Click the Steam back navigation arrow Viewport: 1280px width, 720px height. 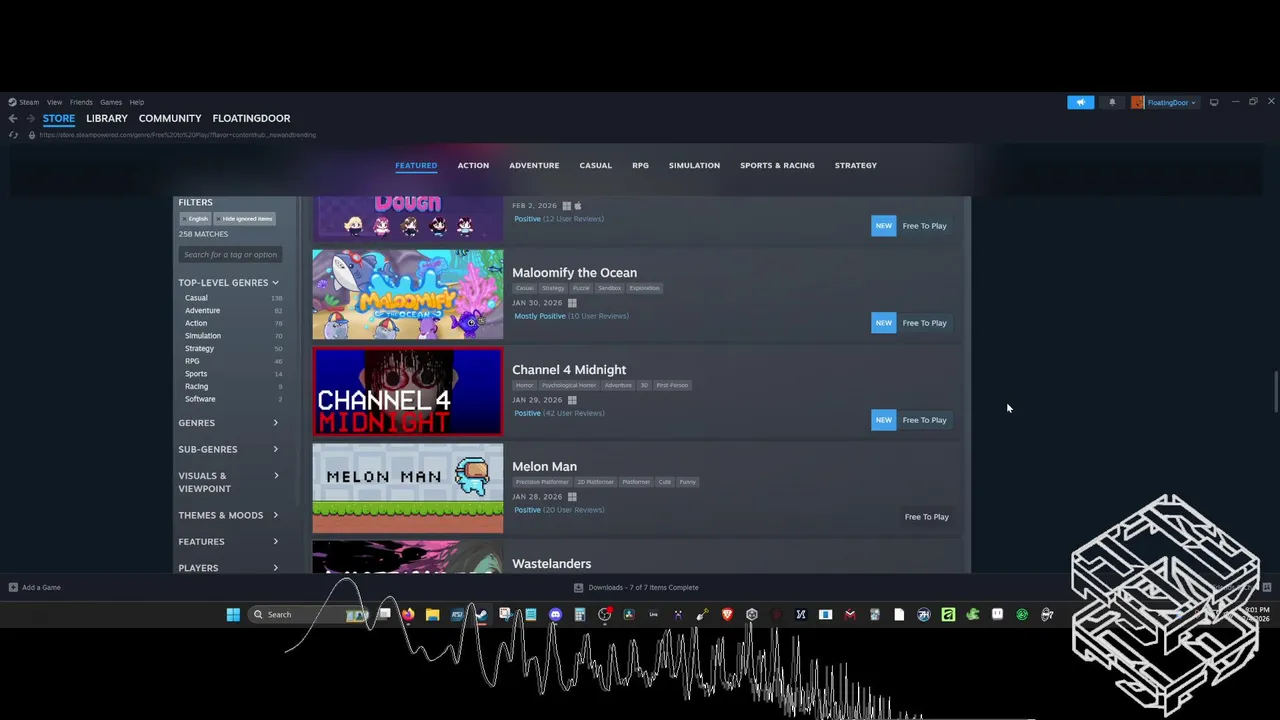pos(13,118)
